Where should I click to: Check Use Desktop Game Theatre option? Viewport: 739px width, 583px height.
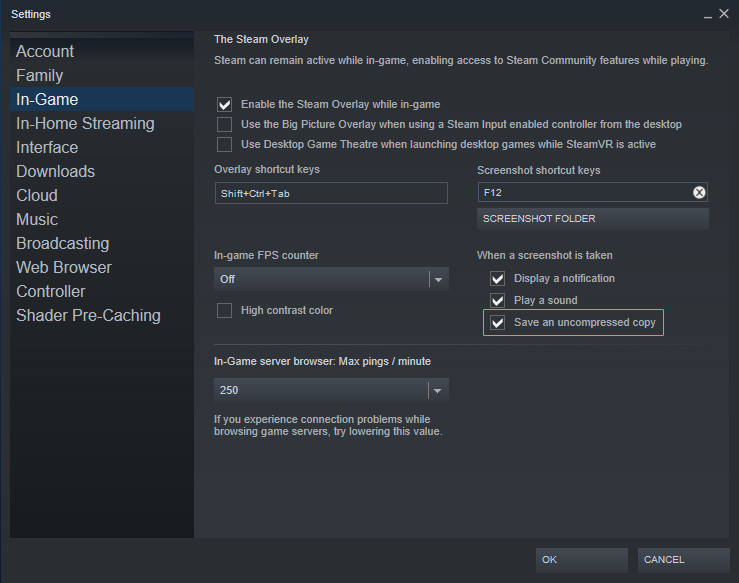224,145
